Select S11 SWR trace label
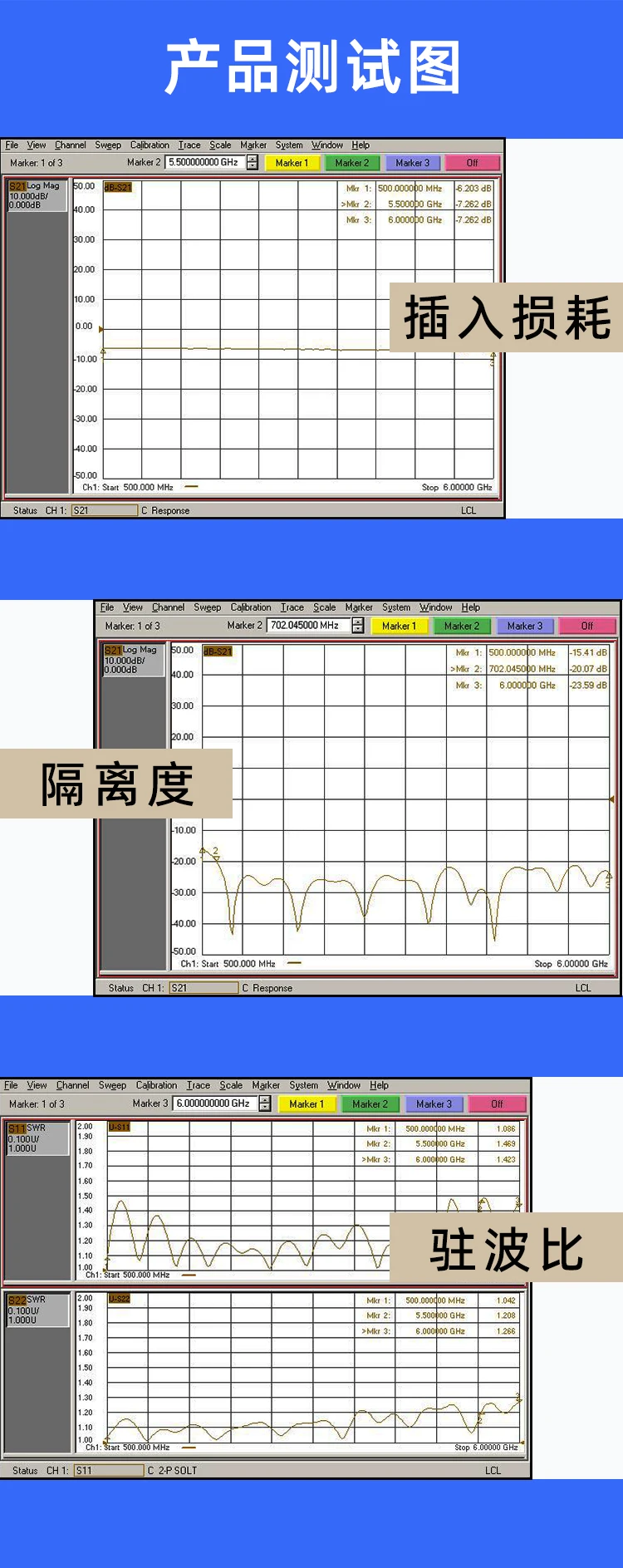 click(x=38, y=1138)
